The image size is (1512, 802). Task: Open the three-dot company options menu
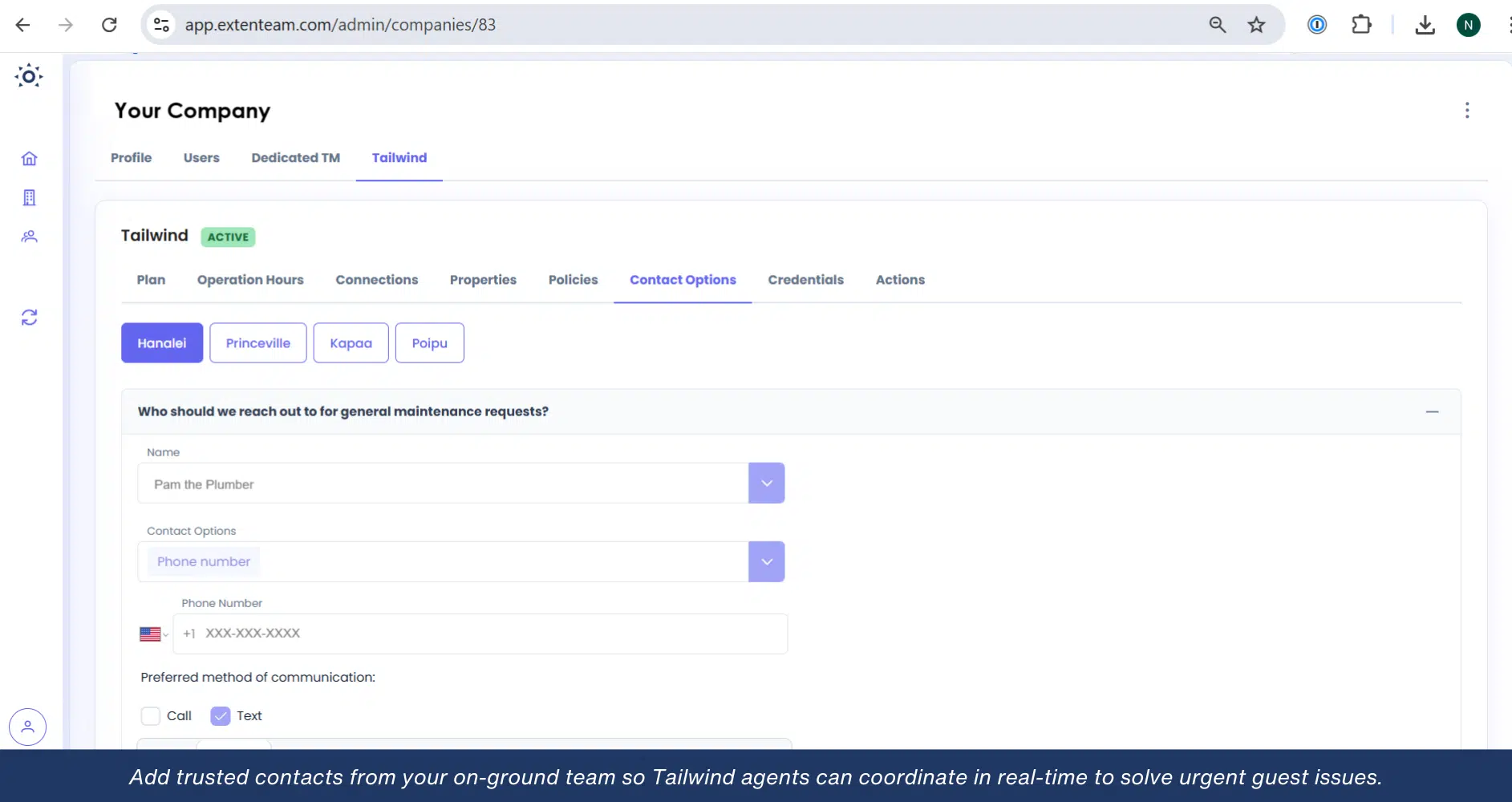[x=1466, y=111]
